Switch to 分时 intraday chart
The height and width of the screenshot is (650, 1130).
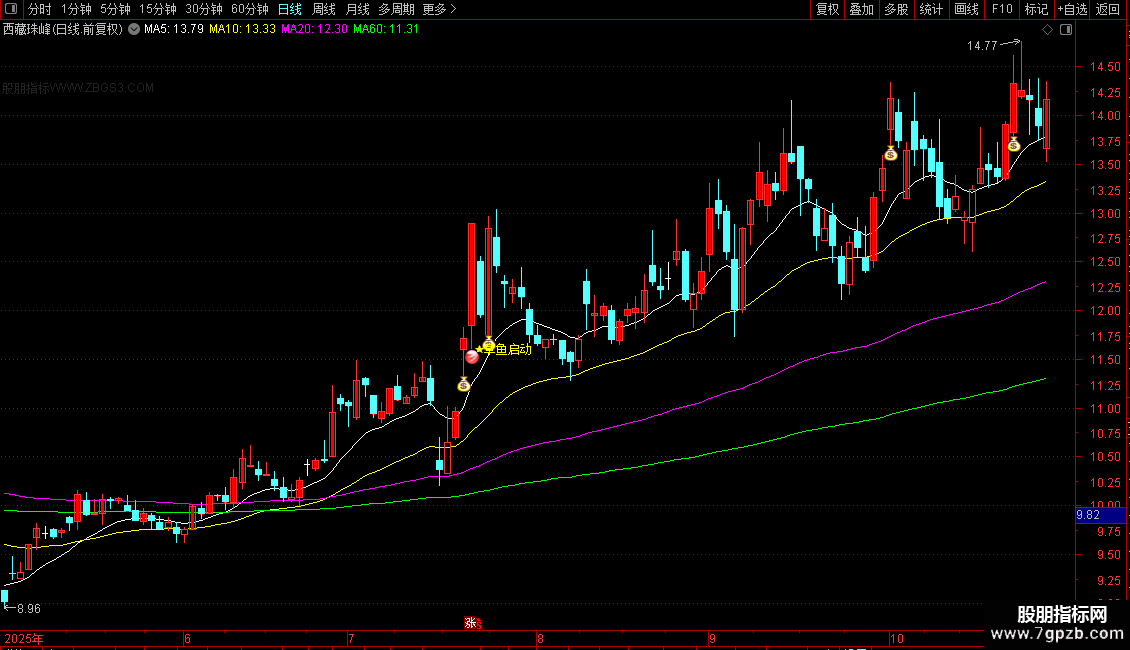click(40, 9)
